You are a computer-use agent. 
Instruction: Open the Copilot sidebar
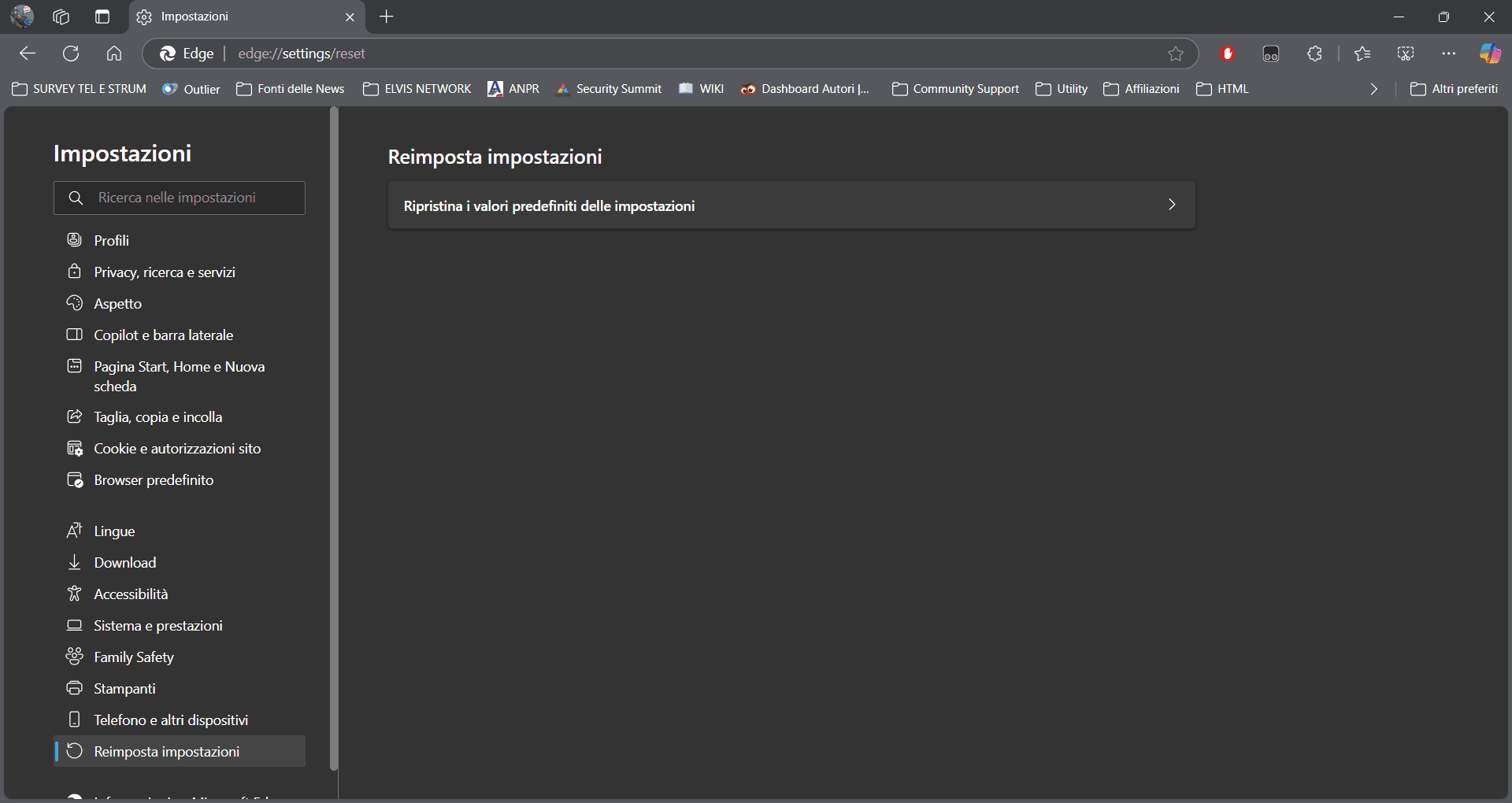(1491, 54)
